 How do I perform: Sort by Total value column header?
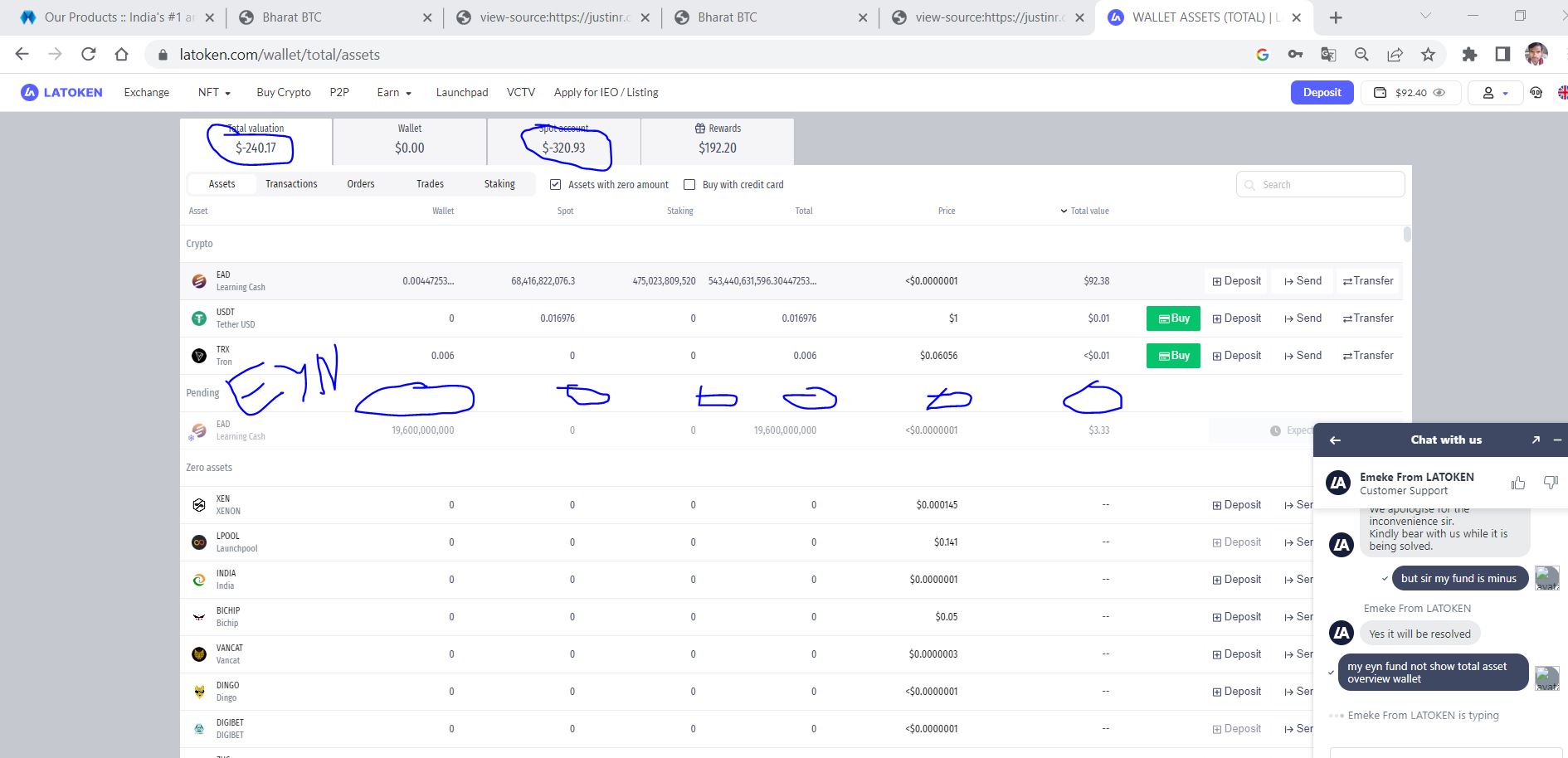point(1084,211)
